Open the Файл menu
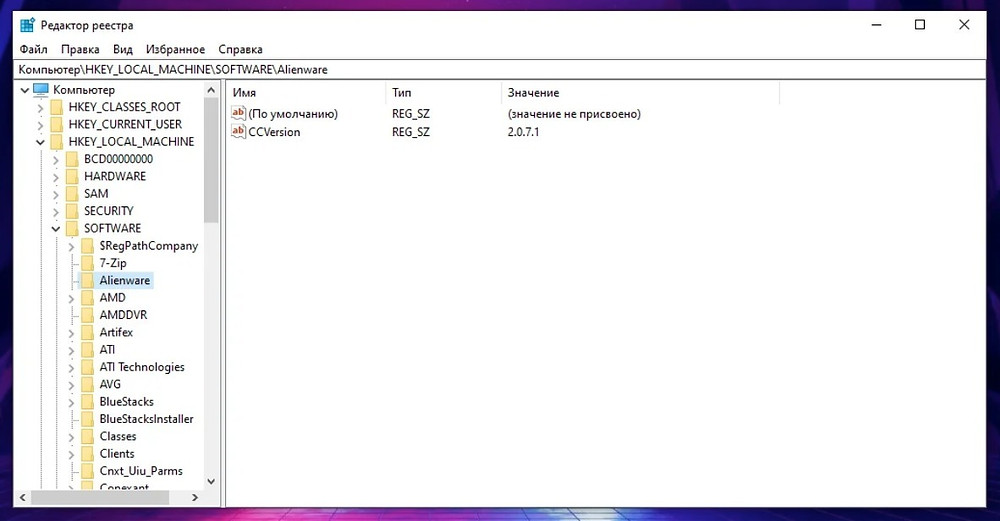 click(x=33, y=49)
